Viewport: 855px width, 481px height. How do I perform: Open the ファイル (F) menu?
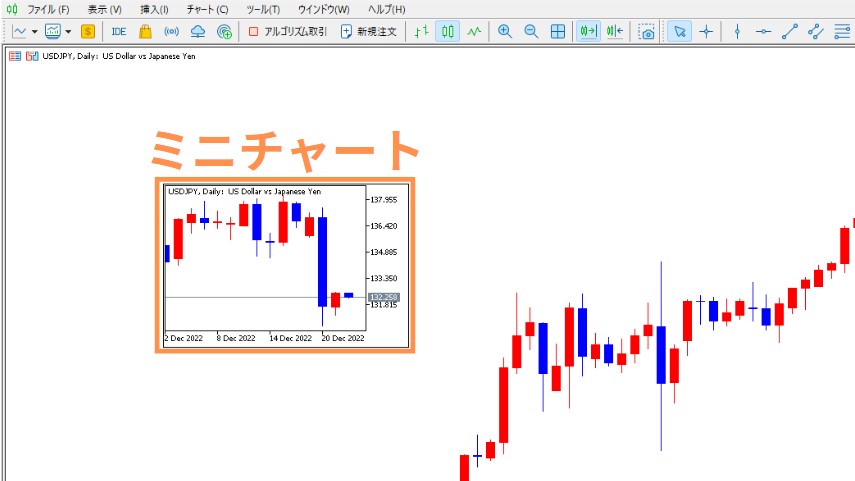tap(49, 9)
